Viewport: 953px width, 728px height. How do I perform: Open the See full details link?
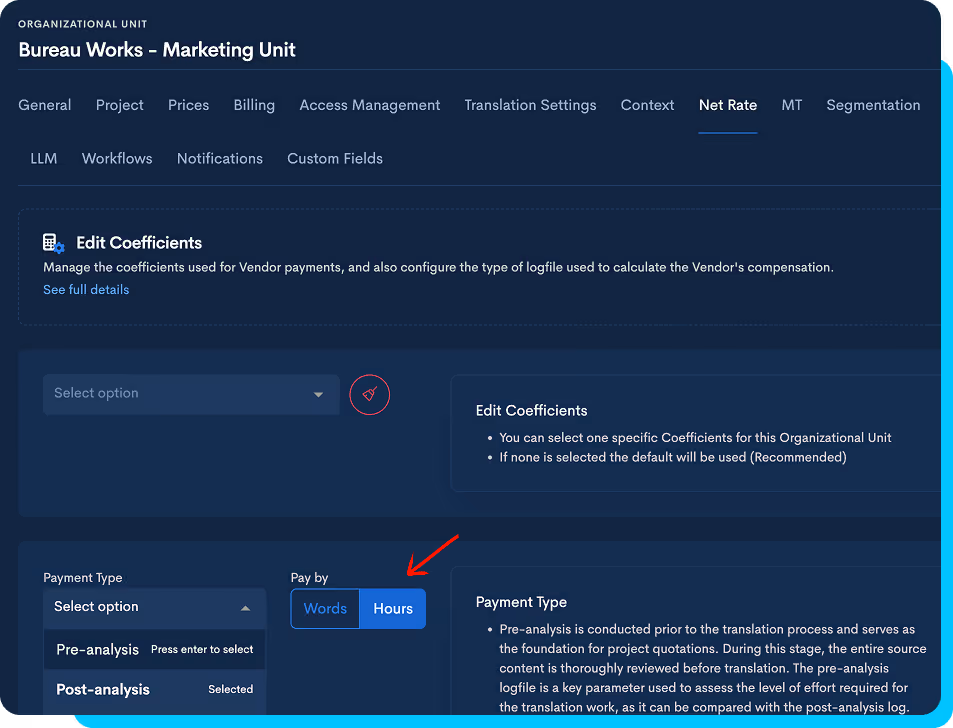point(86,290)
